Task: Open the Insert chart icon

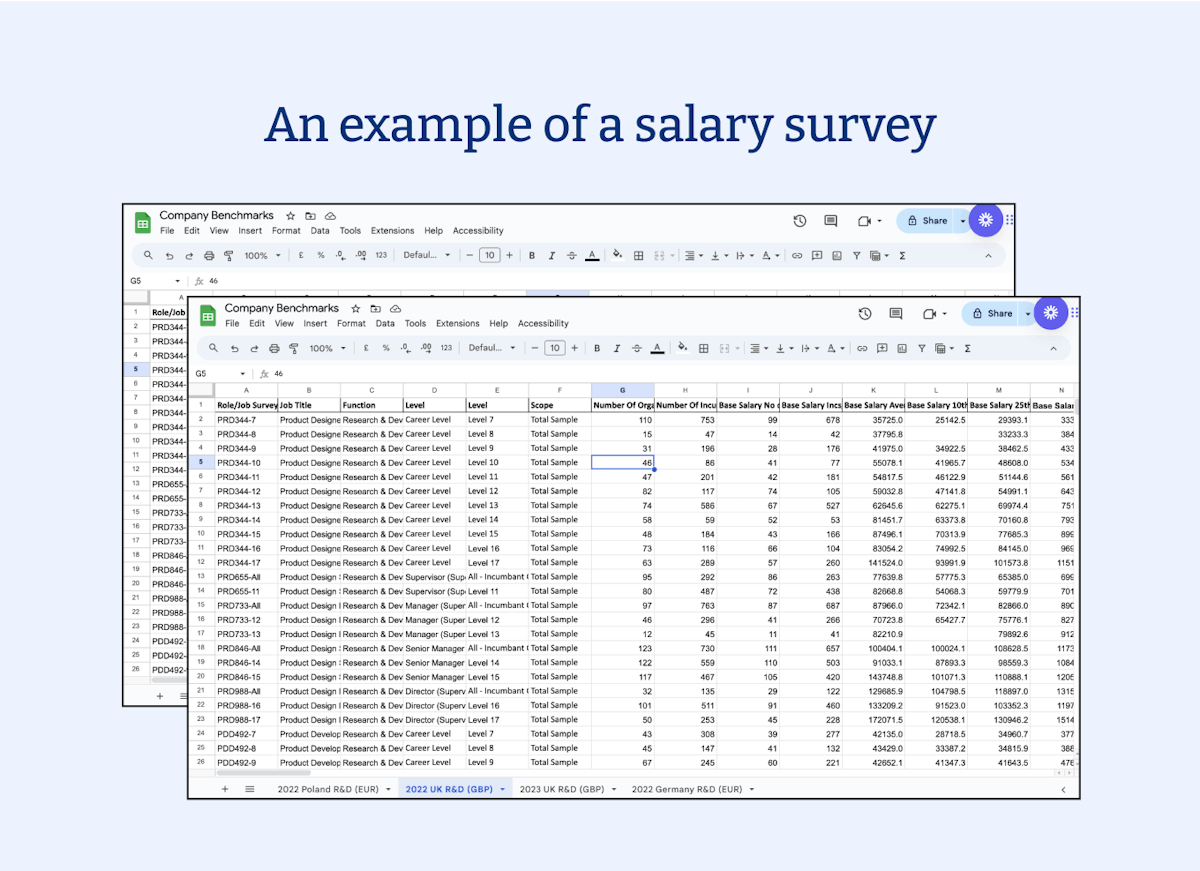Action: (x=901, y=347)
